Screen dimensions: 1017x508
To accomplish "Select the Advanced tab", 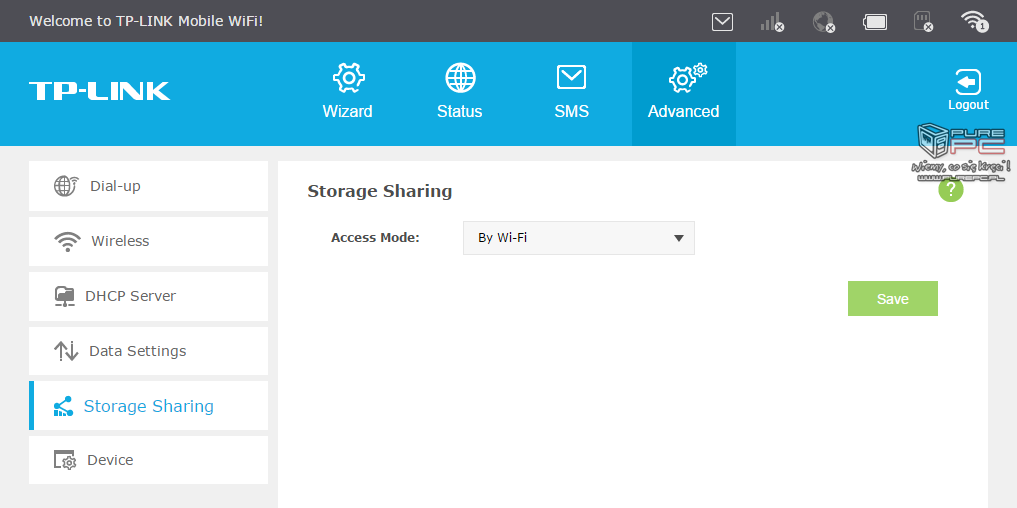I will tap(683, 93).
